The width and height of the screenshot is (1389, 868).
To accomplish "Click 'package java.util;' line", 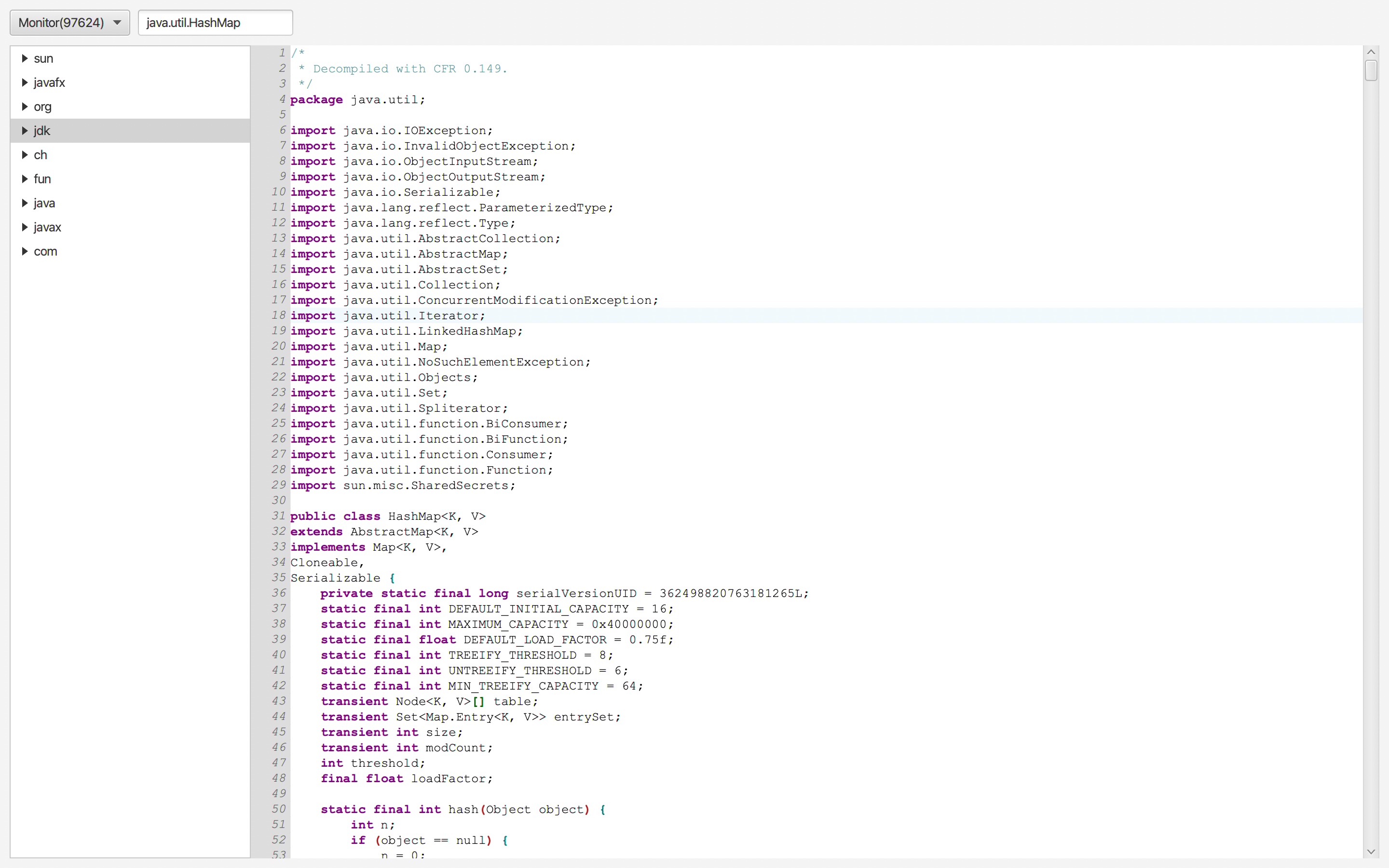I will 357,100.
